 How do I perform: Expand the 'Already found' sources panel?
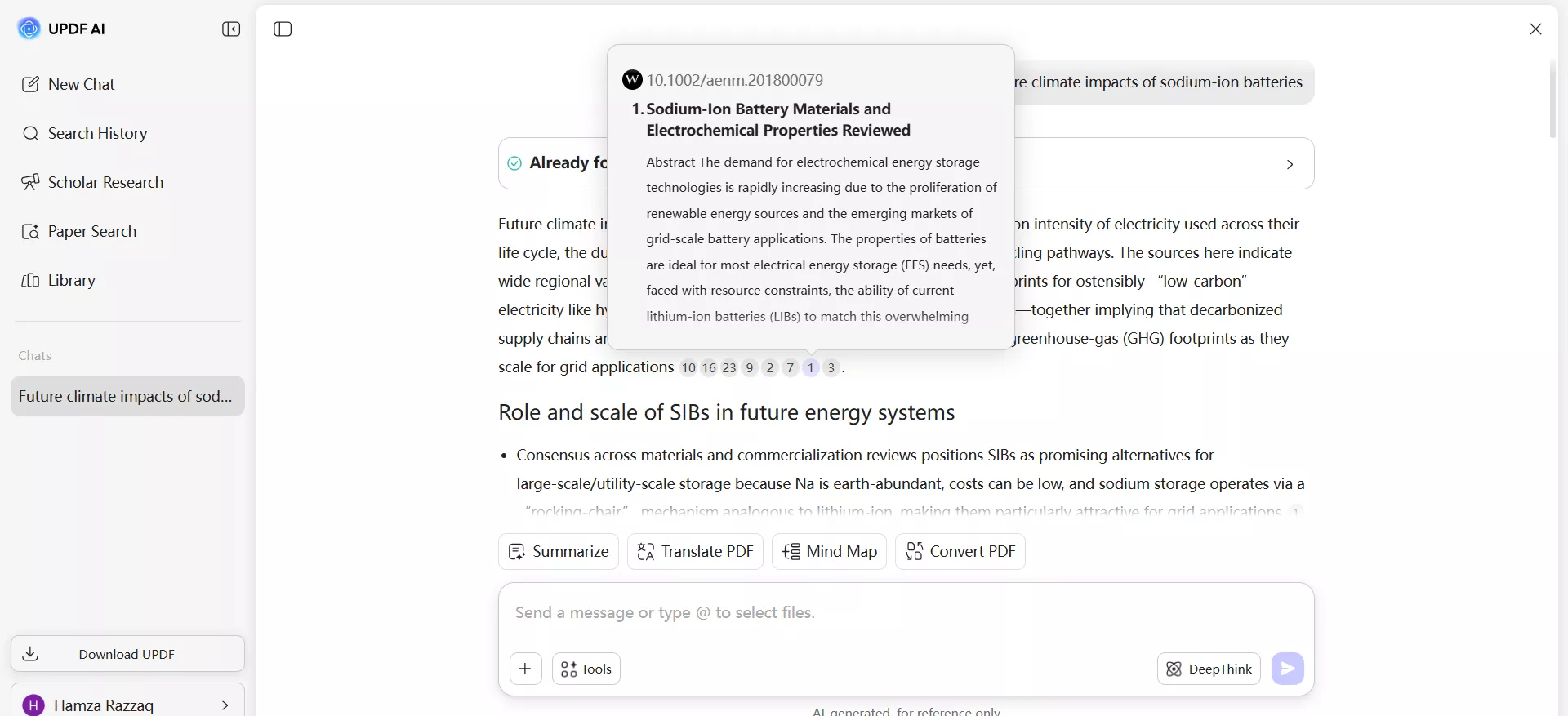[x=1290, y=164]
